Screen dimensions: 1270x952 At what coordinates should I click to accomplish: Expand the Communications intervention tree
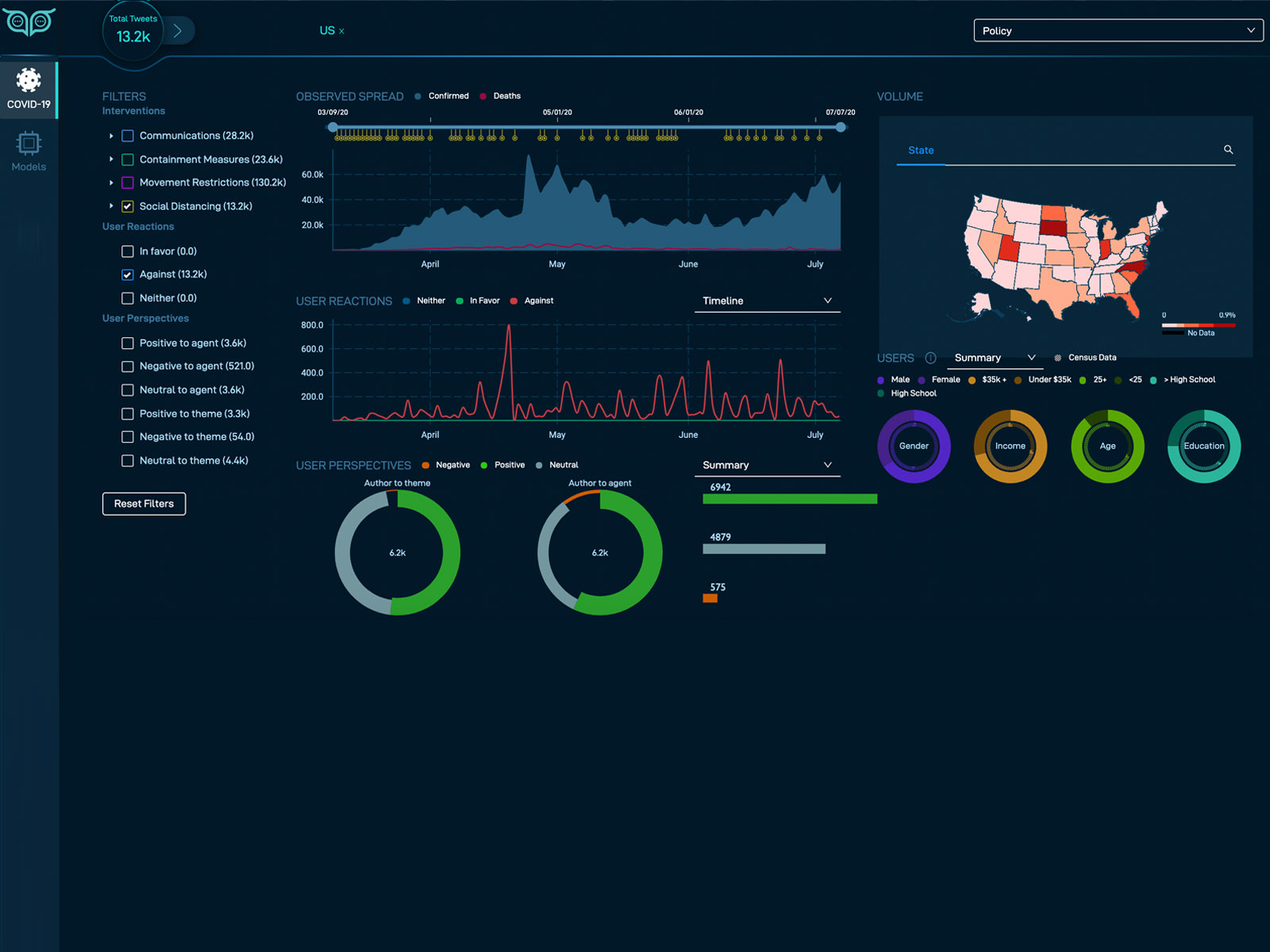point(111,136)
